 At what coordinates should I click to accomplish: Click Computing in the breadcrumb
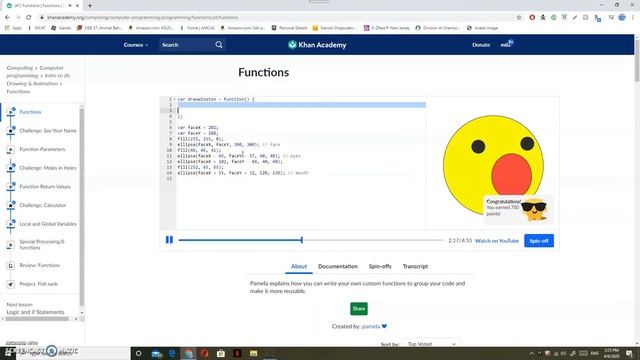[x=20, y=68]
